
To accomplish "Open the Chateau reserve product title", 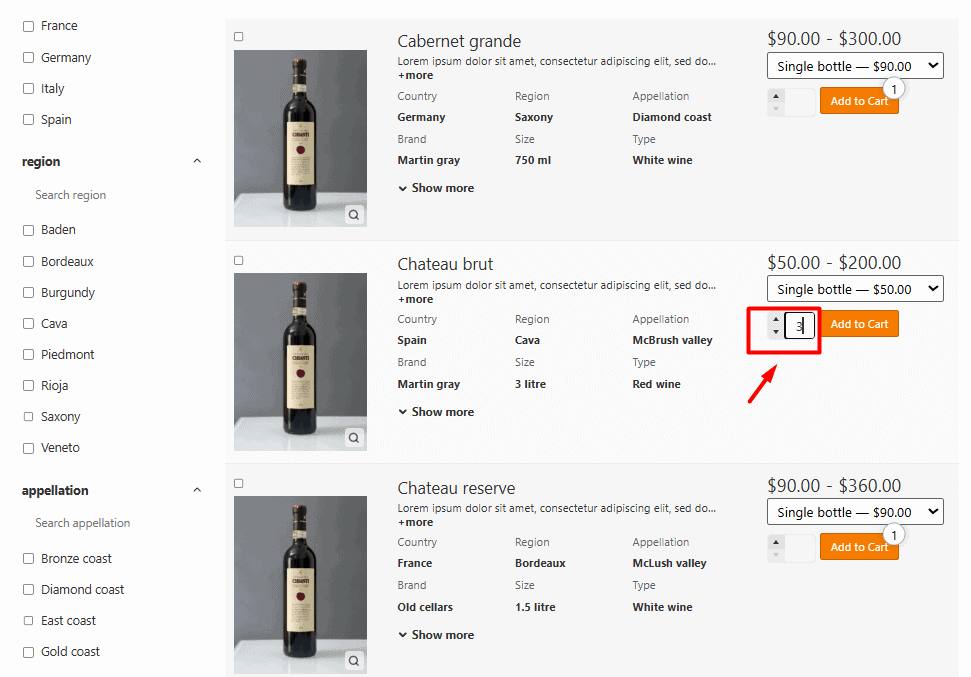I will [456, 488].
